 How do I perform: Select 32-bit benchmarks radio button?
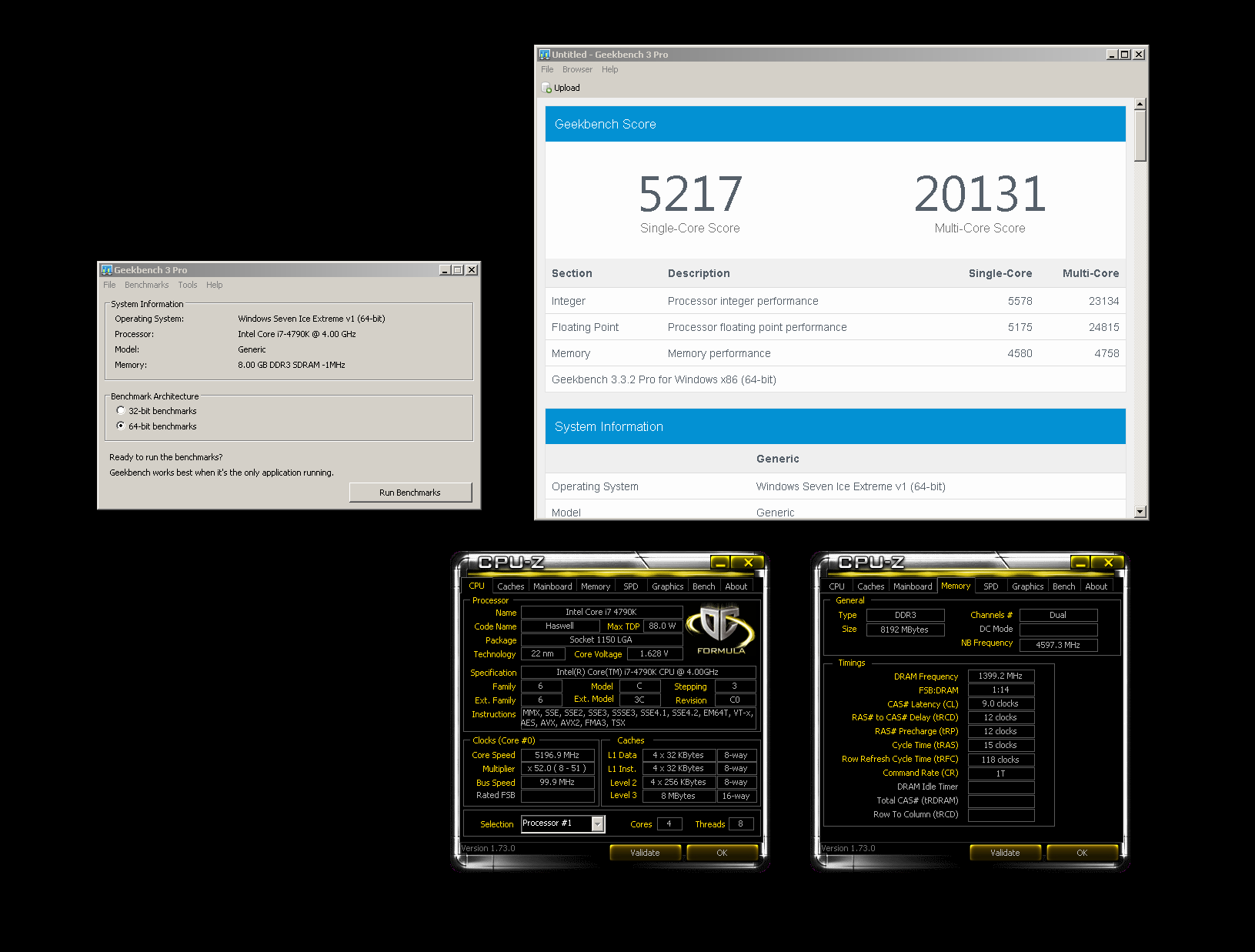[x=121, y=411]
